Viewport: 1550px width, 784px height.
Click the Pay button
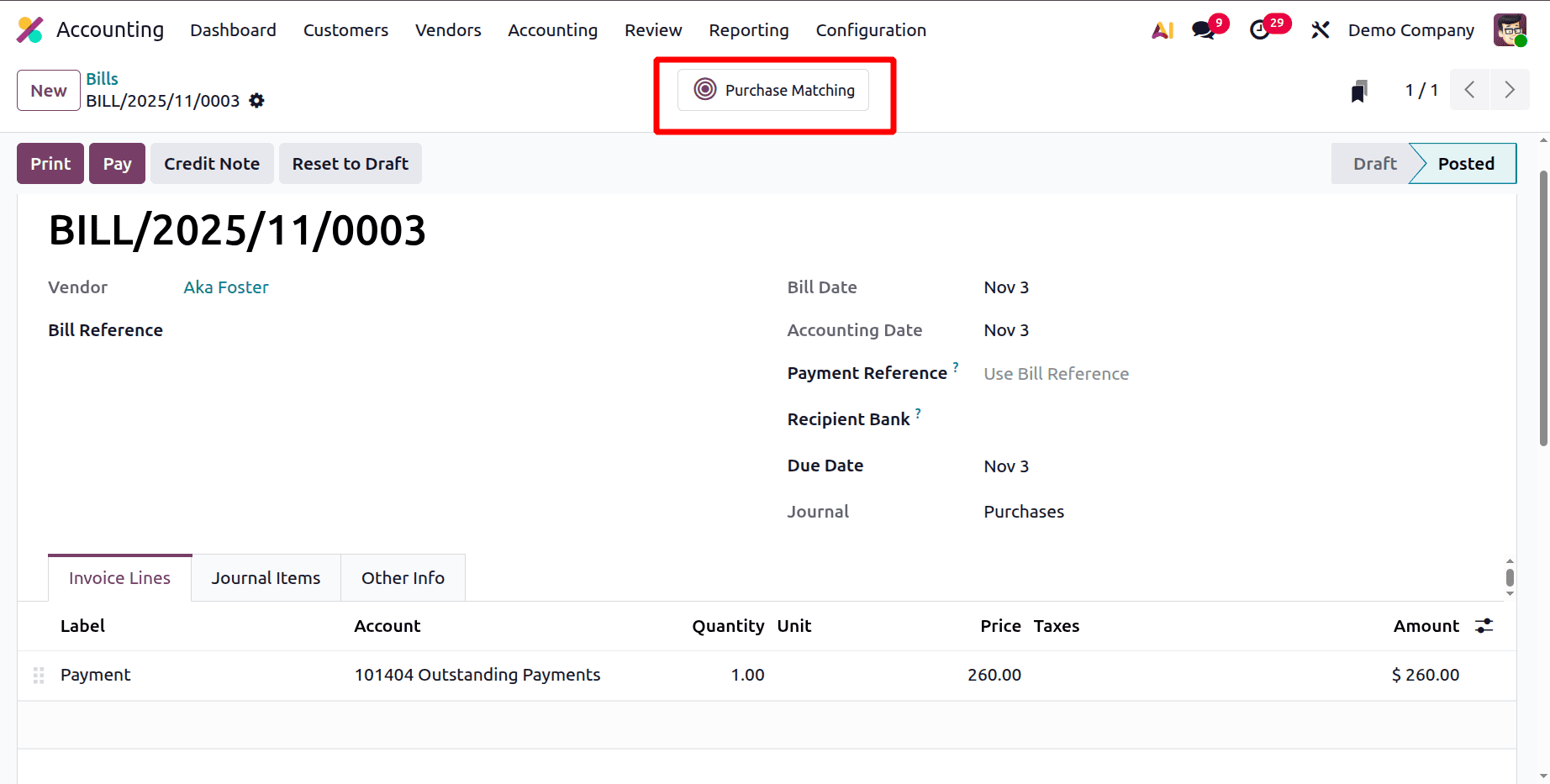pyautogui.click(x=117, y=163)
